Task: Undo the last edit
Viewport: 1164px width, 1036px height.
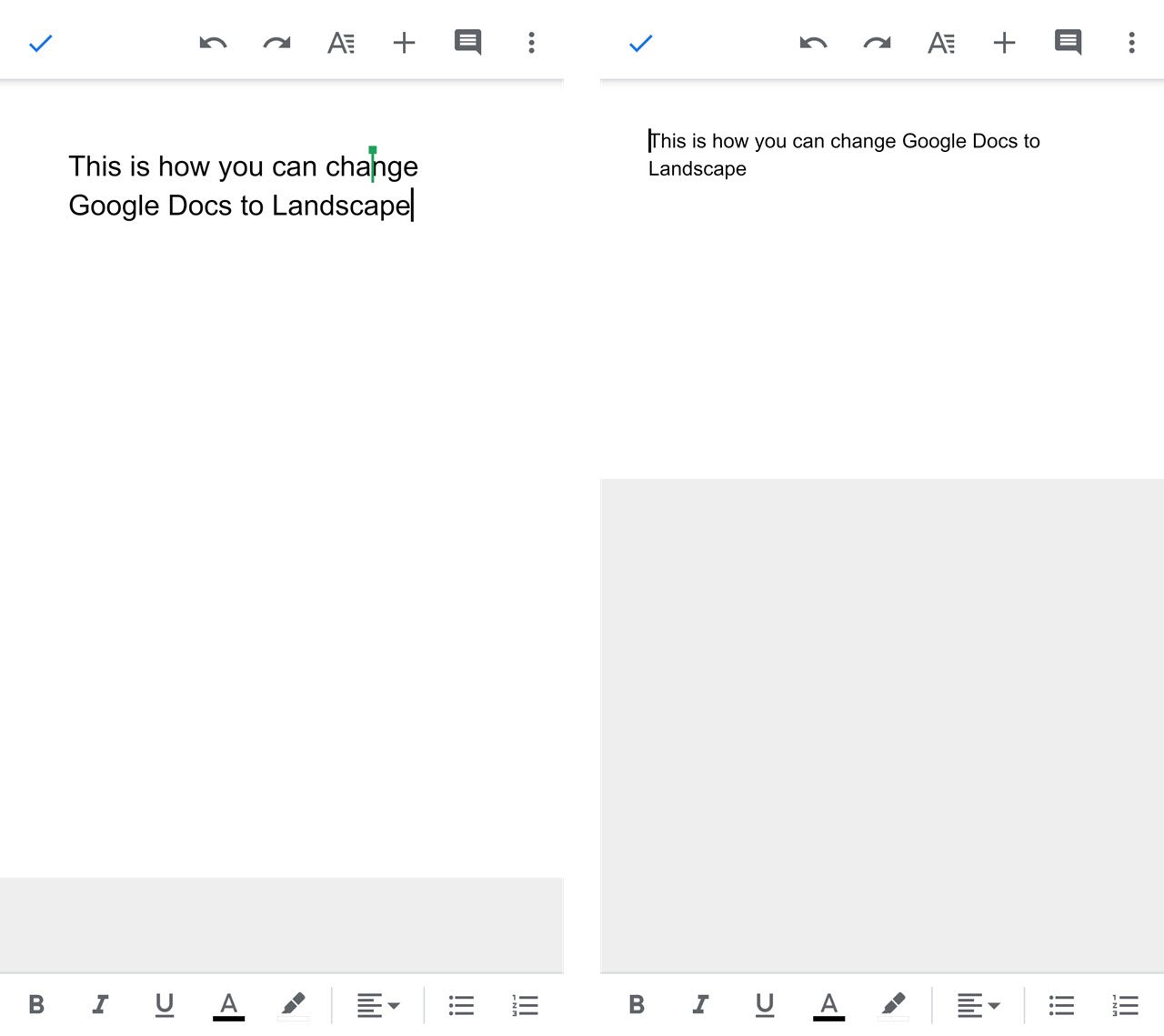Action: [212, 42]
